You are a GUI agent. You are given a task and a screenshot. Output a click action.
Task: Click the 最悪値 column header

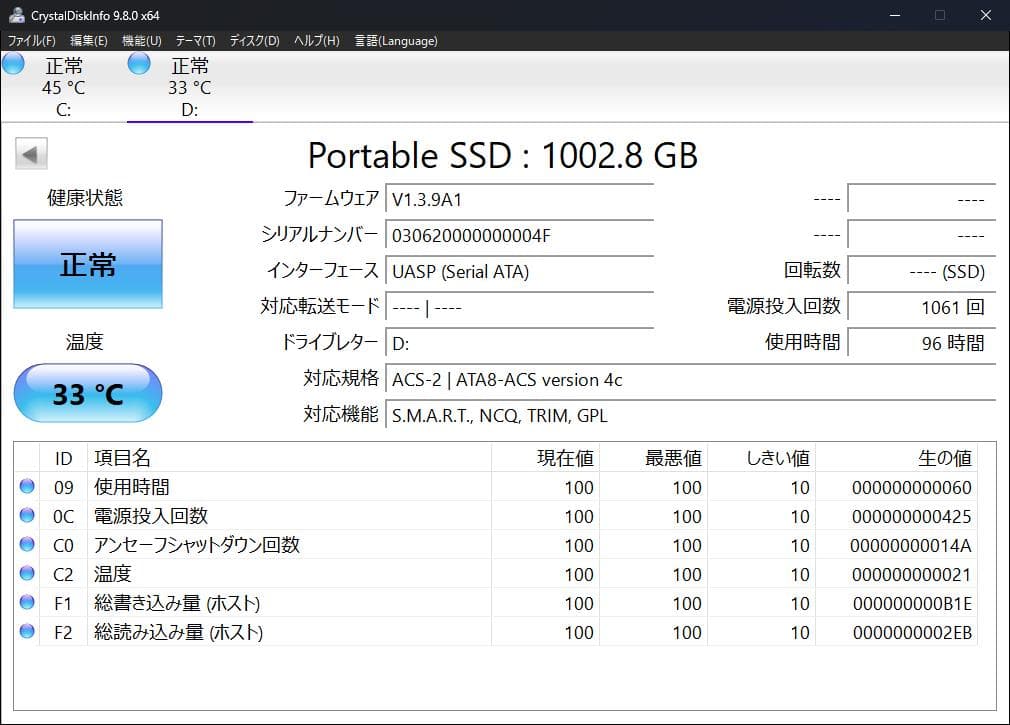(x=654, y=458)
